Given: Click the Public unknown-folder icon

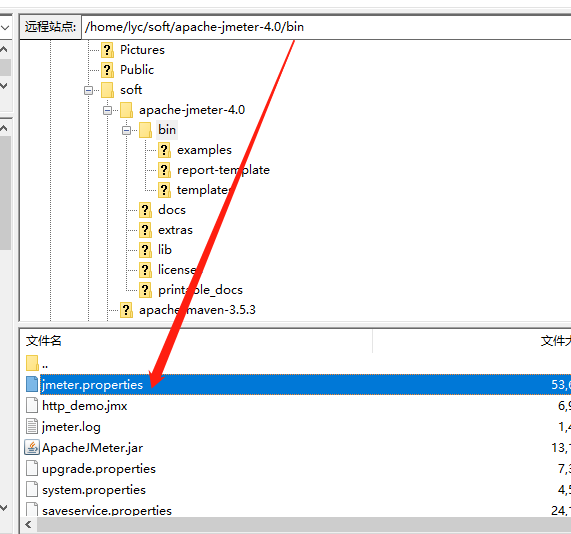Looking at the screenshot, I should click(107, 70).
